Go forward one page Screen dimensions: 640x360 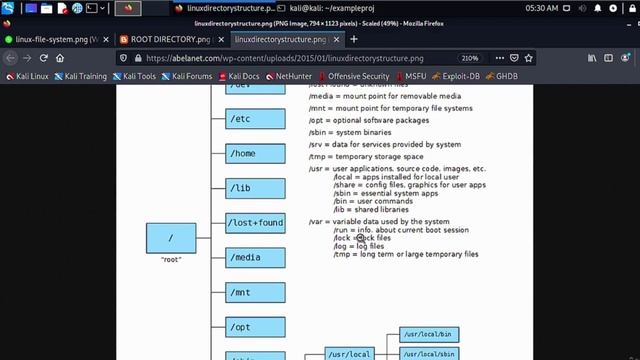point(27,58)
